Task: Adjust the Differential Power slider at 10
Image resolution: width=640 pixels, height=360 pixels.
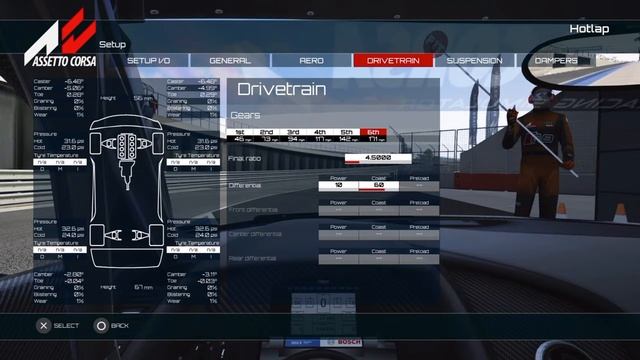Action: pos(338,186)
